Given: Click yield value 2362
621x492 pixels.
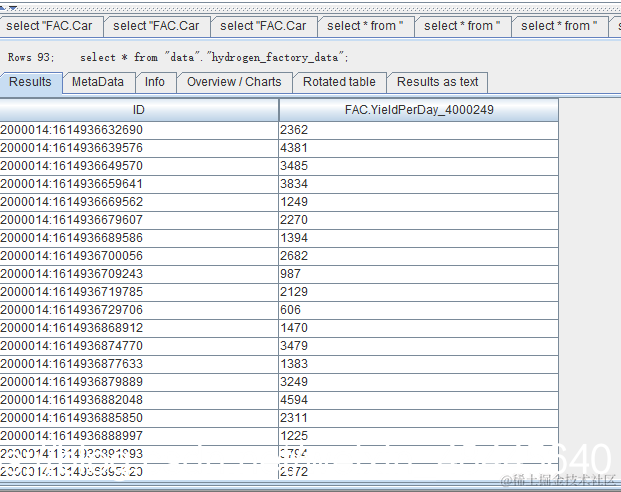Looking at the screenshot, I should point(419,130).
